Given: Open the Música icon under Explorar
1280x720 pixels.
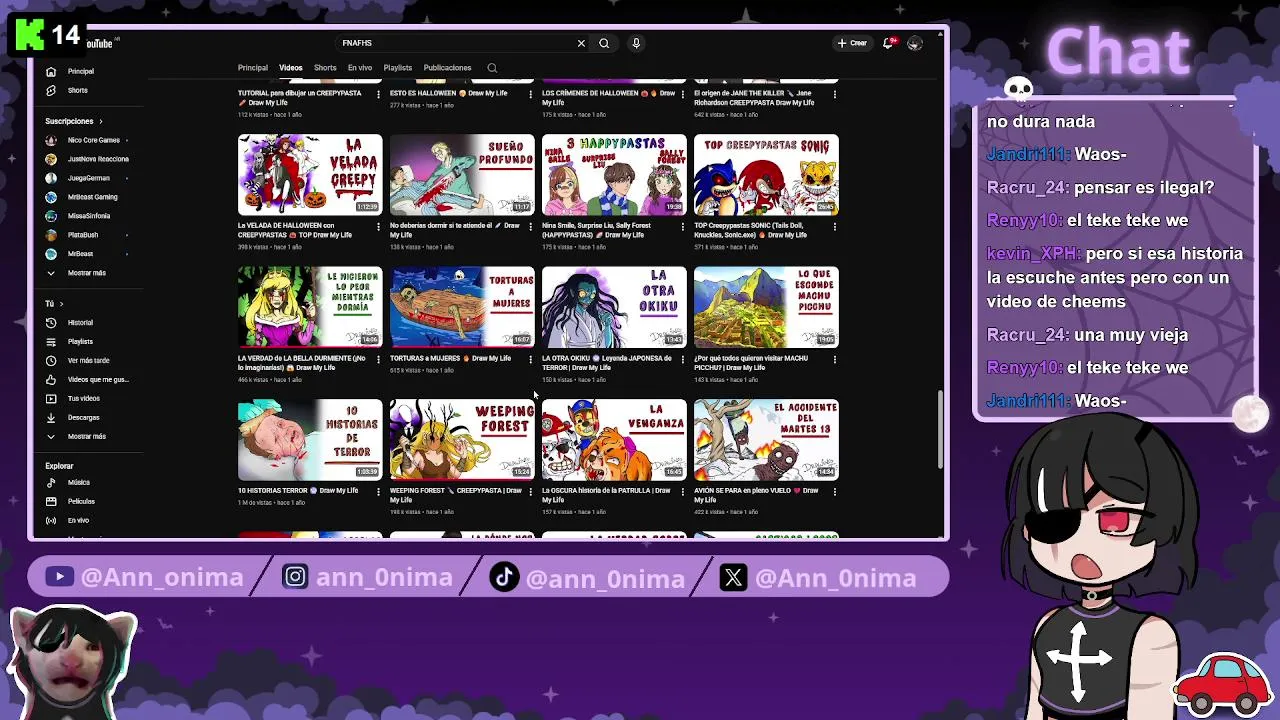Looking at the screenshot, I should click(51, 483).
